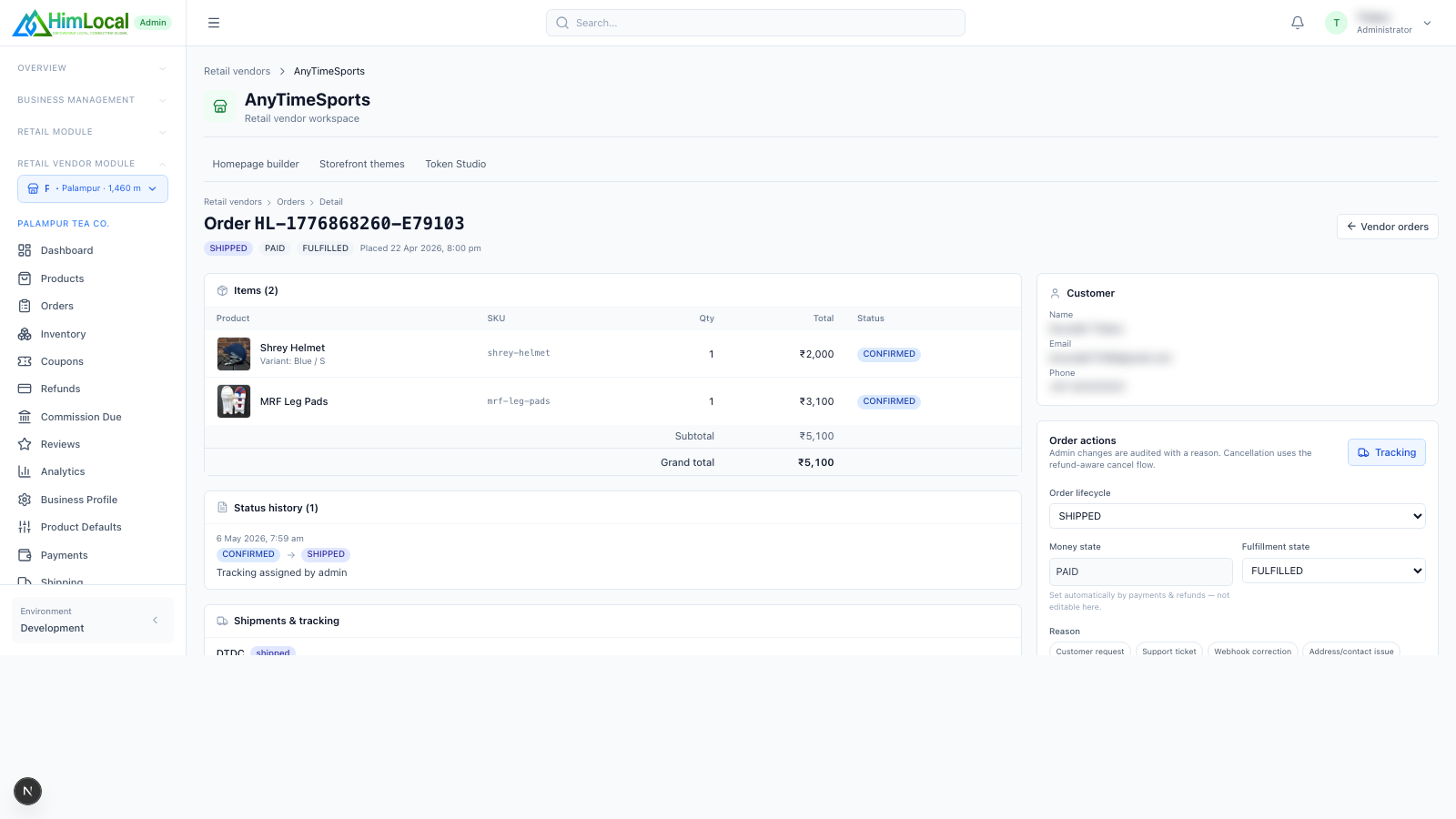The image size is (1456, 819).
Task: Open the Palampur vendor selector dropdown
Action: (93, 188)
